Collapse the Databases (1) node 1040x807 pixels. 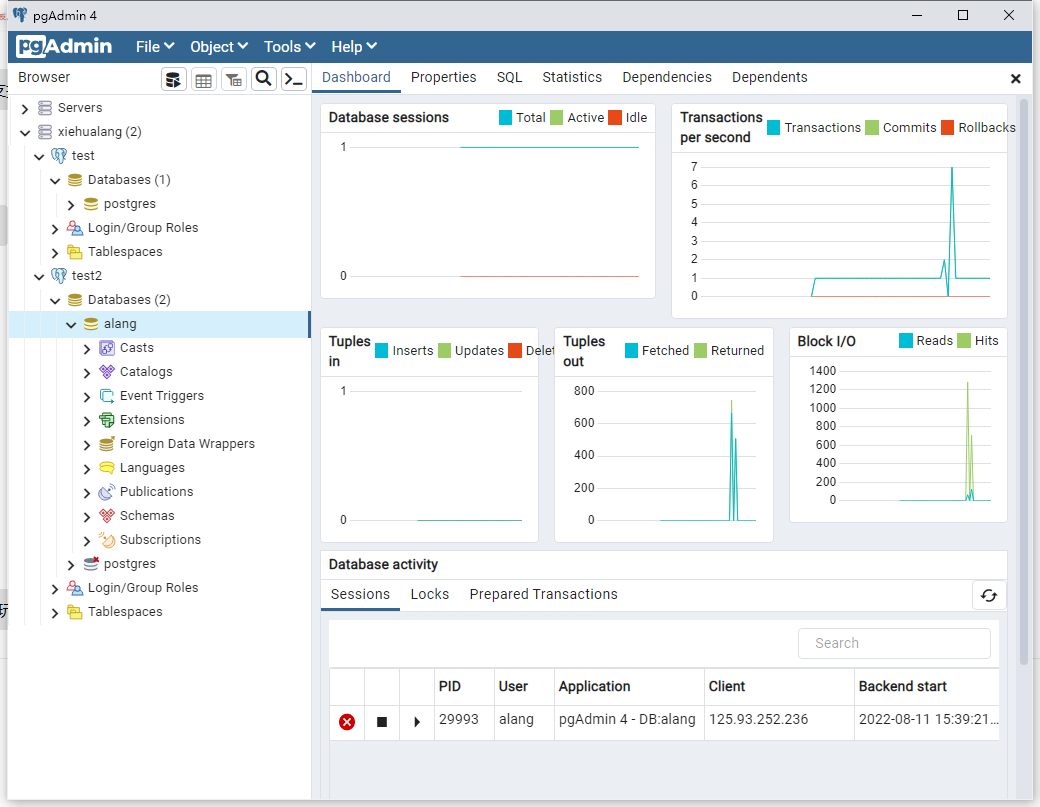[55, 180]
